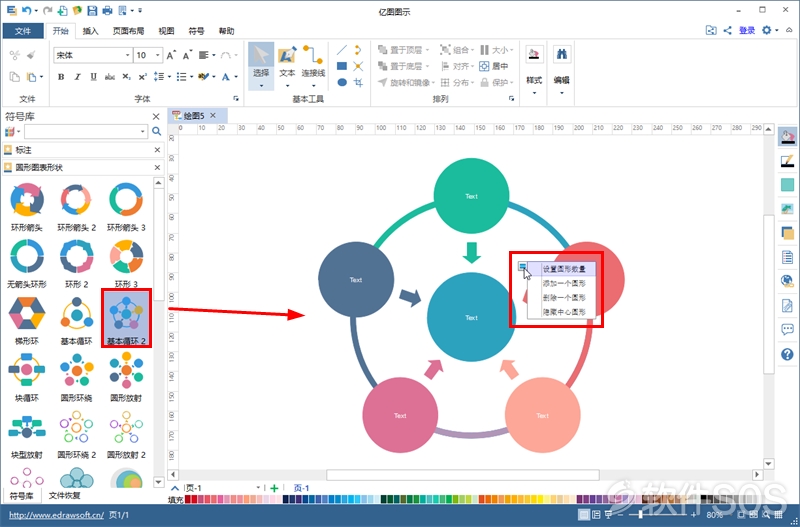Expand the 样式 style dropdown
Image resolution: width=800 pixels, height=527 pixels.
click(x=534, y=93)
